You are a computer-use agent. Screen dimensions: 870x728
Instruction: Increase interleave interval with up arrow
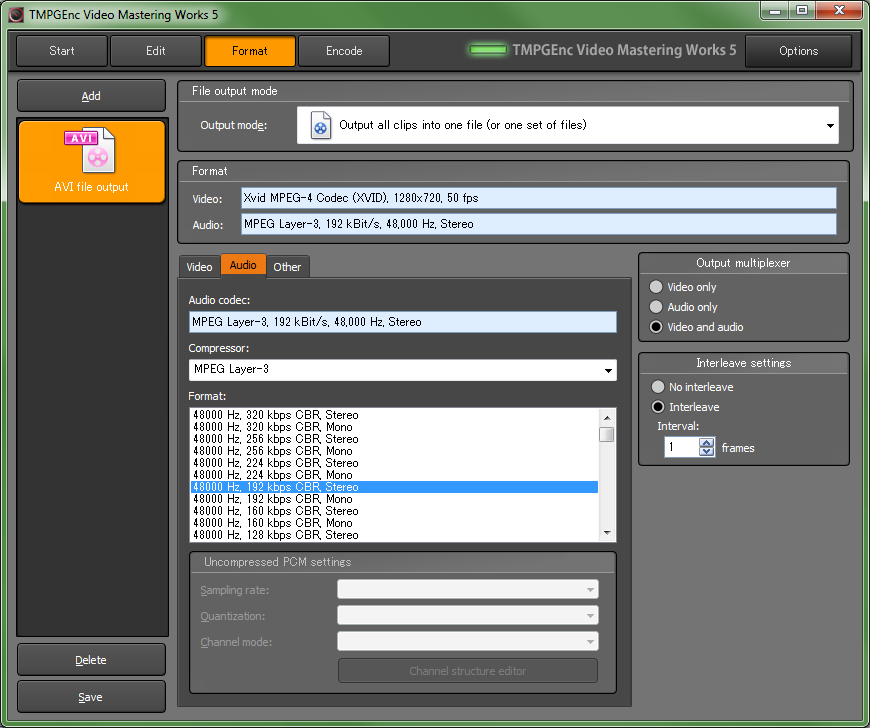tap(706, 442)
